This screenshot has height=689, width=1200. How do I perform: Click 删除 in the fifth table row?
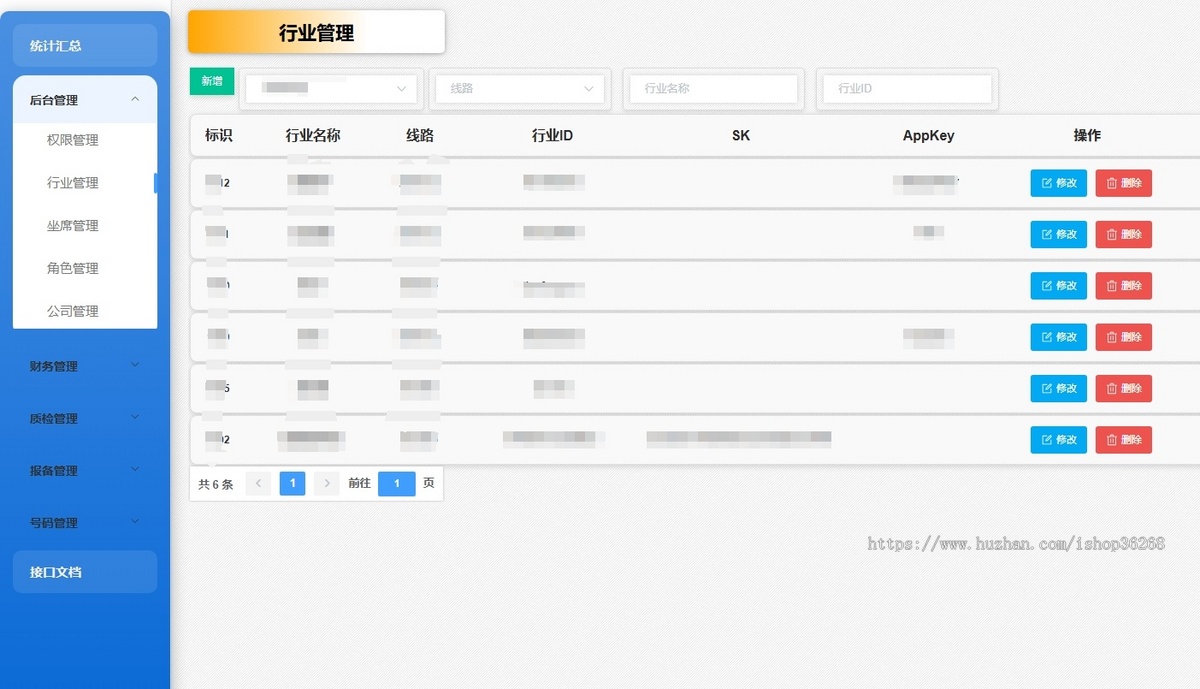click(1124, 388)
